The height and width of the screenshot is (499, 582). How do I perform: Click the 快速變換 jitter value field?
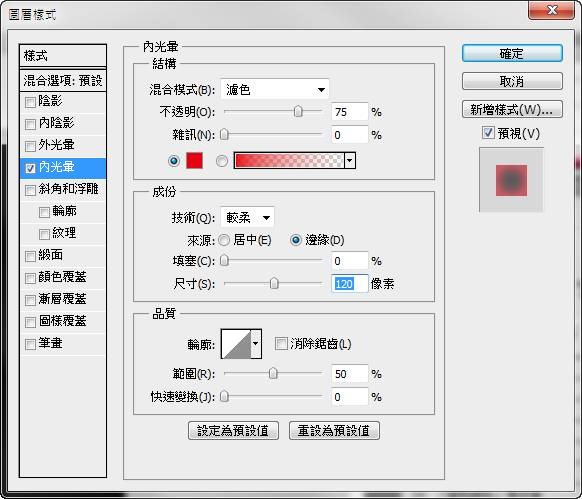(x=349, y=397)
